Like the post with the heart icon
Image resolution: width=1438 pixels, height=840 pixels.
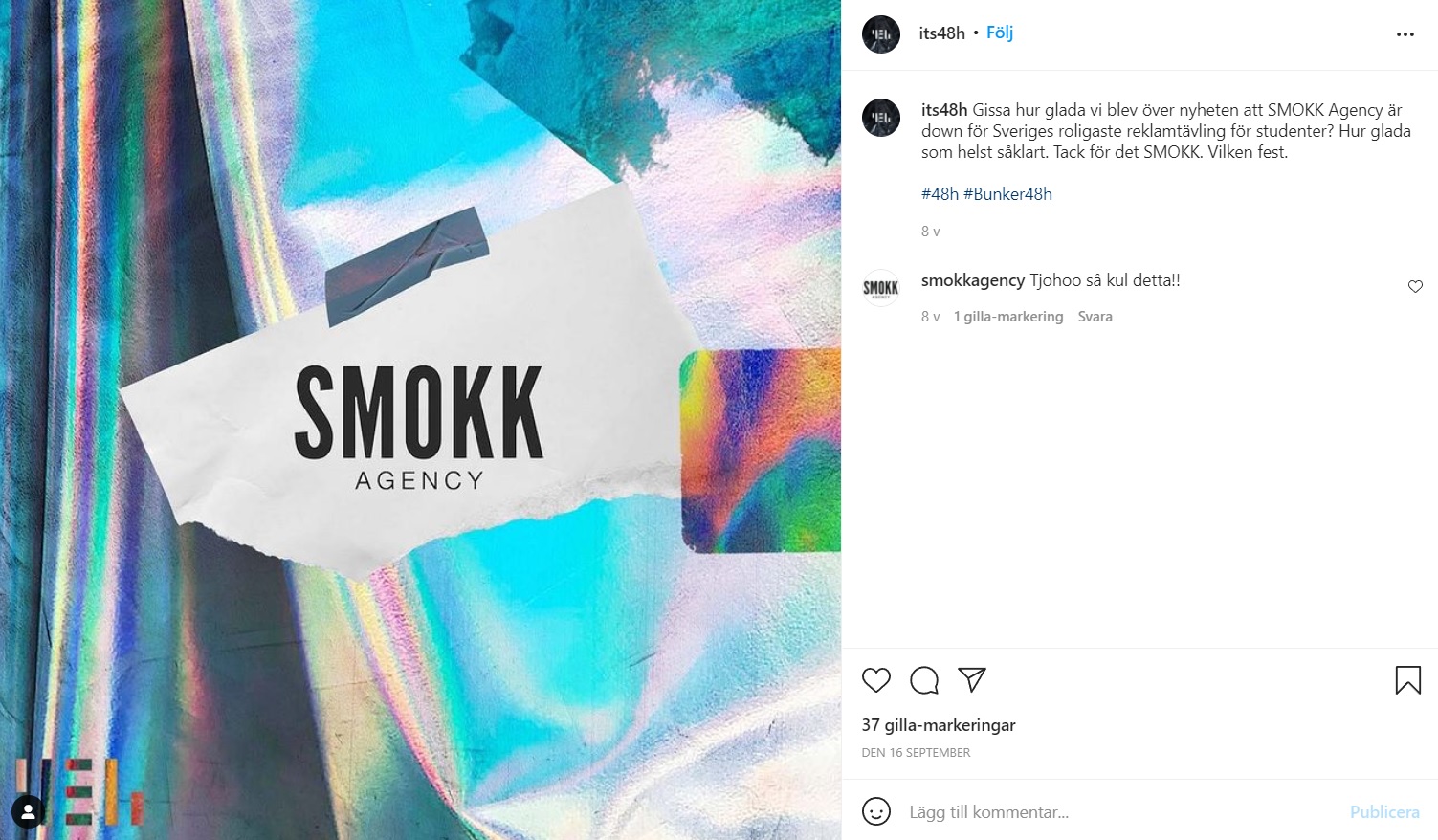[x=875, y=680]
